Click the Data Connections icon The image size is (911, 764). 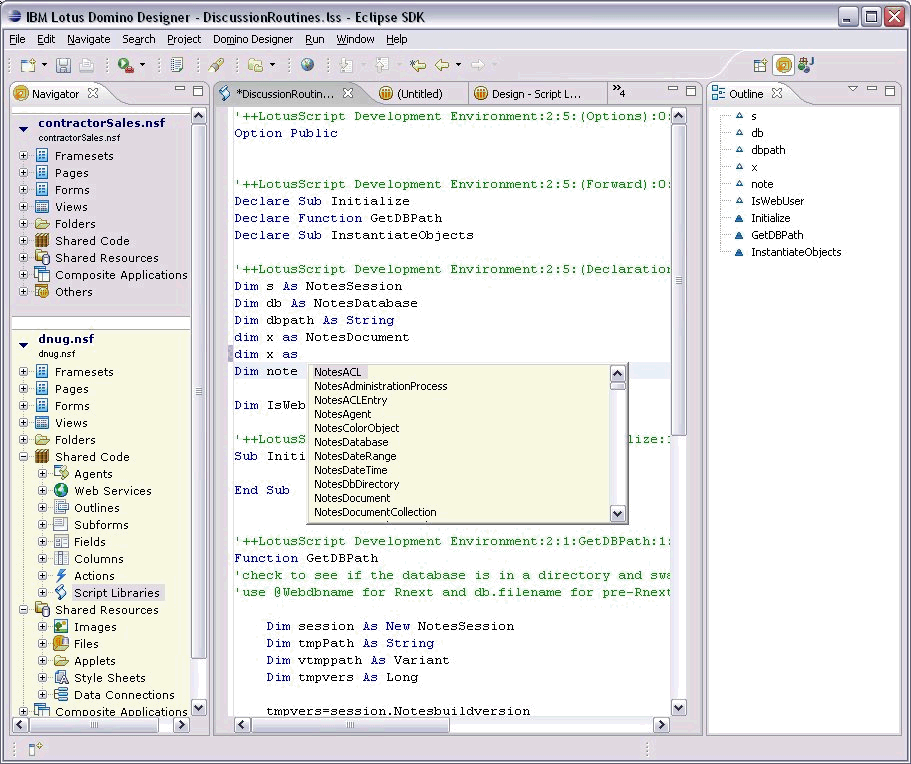click(61, 694)
